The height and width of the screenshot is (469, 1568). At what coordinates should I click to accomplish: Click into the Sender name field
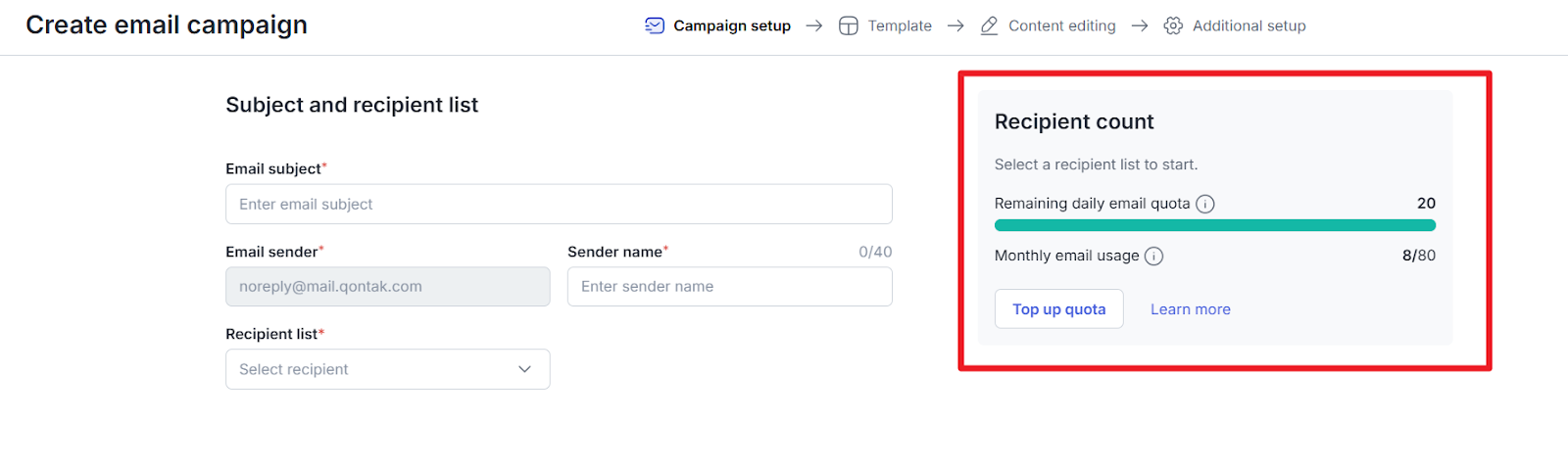(729, 287)
